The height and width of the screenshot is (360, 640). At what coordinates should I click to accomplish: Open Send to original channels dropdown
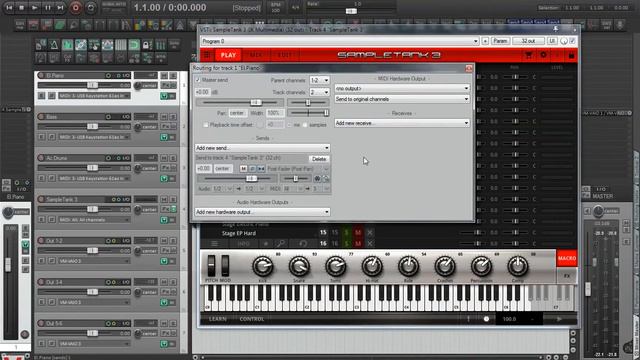point(402,99)
